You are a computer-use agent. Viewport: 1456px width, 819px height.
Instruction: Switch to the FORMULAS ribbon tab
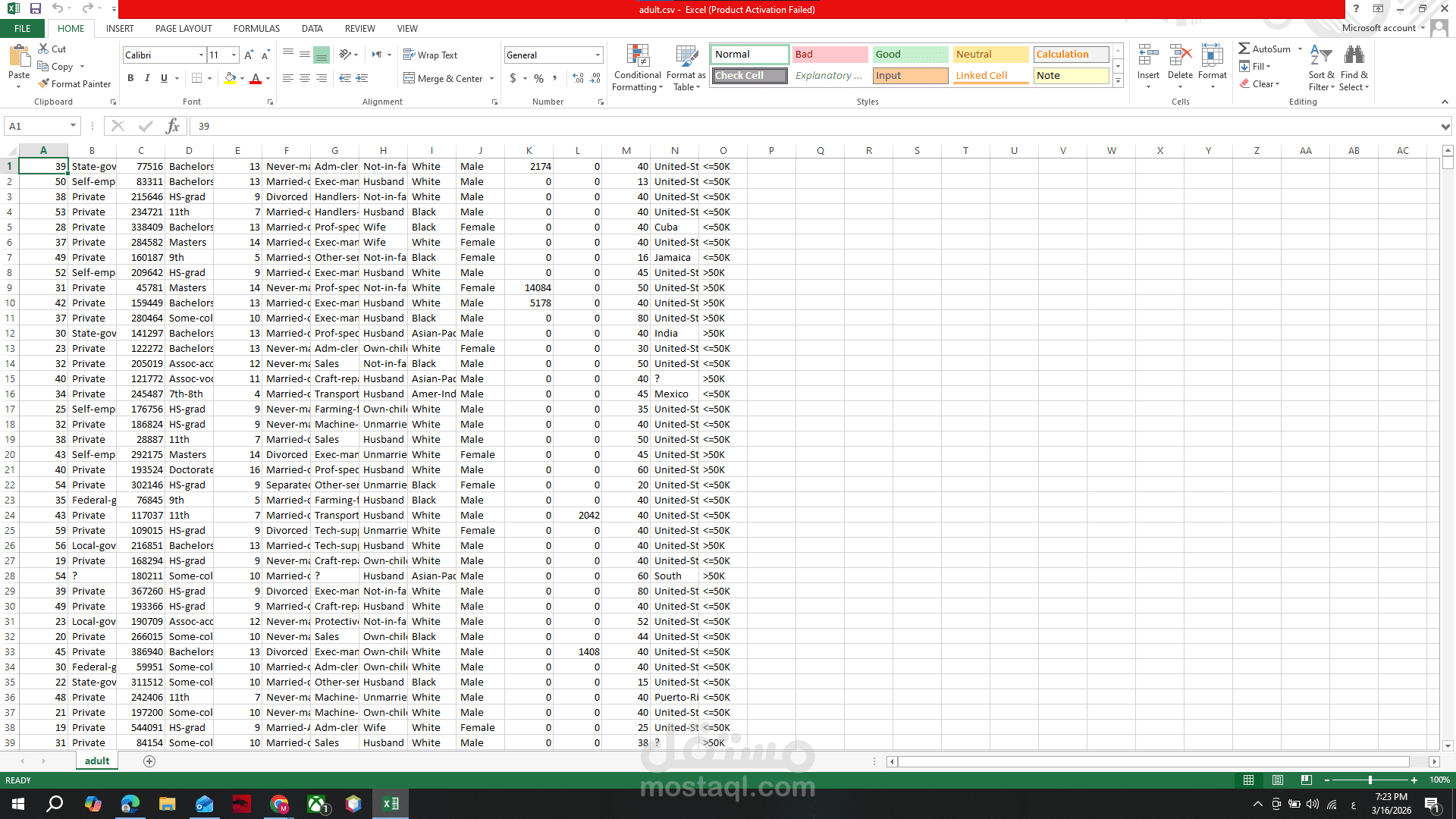pyautogui.click(x=256, y=28)
